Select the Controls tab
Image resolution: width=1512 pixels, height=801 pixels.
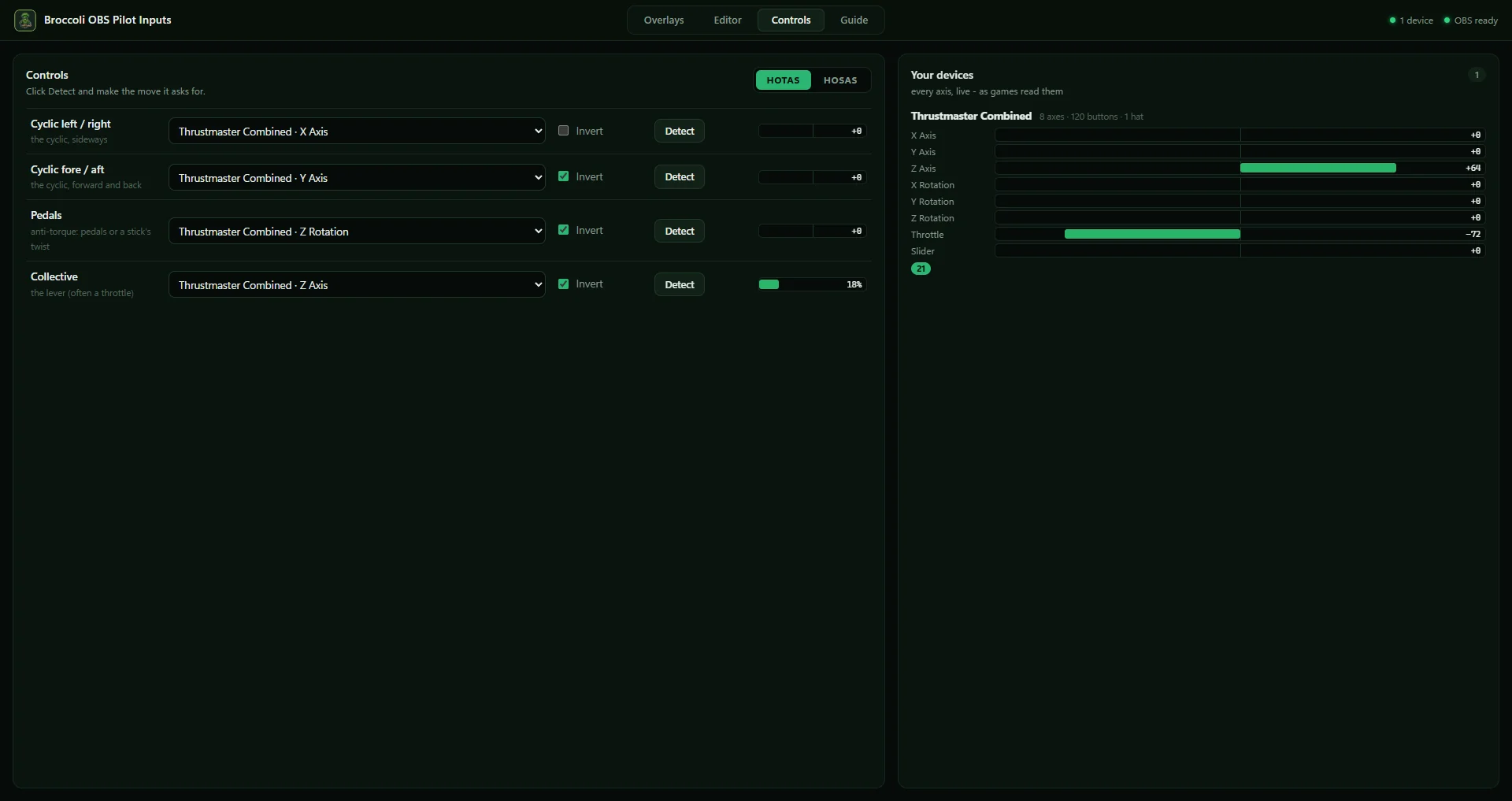[x=791, y=20]
